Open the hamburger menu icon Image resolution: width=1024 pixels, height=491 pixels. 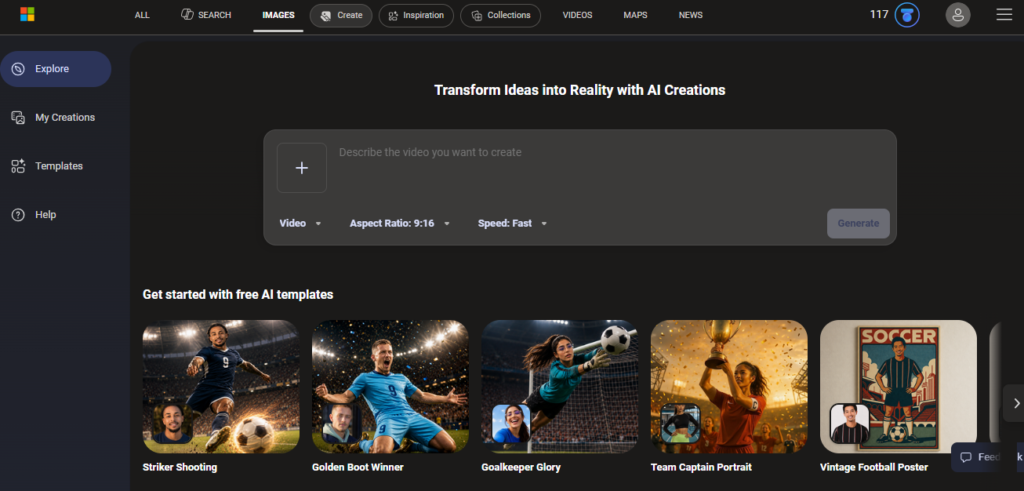tap(1004, 14)
